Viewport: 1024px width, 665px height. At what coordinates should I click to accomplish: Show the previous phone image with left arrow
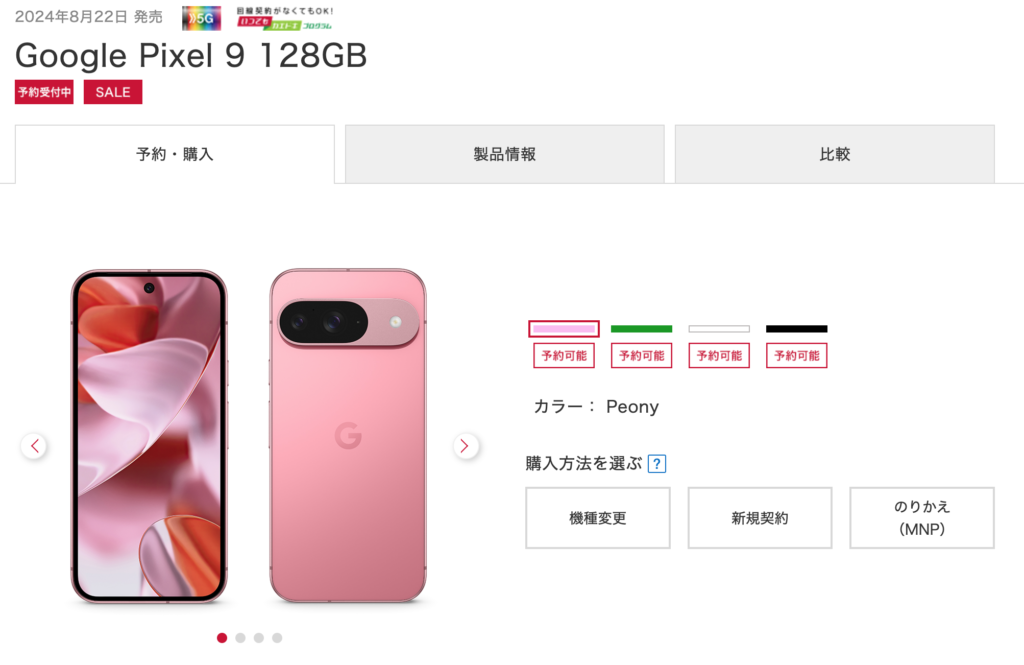(x=34, y=446)
